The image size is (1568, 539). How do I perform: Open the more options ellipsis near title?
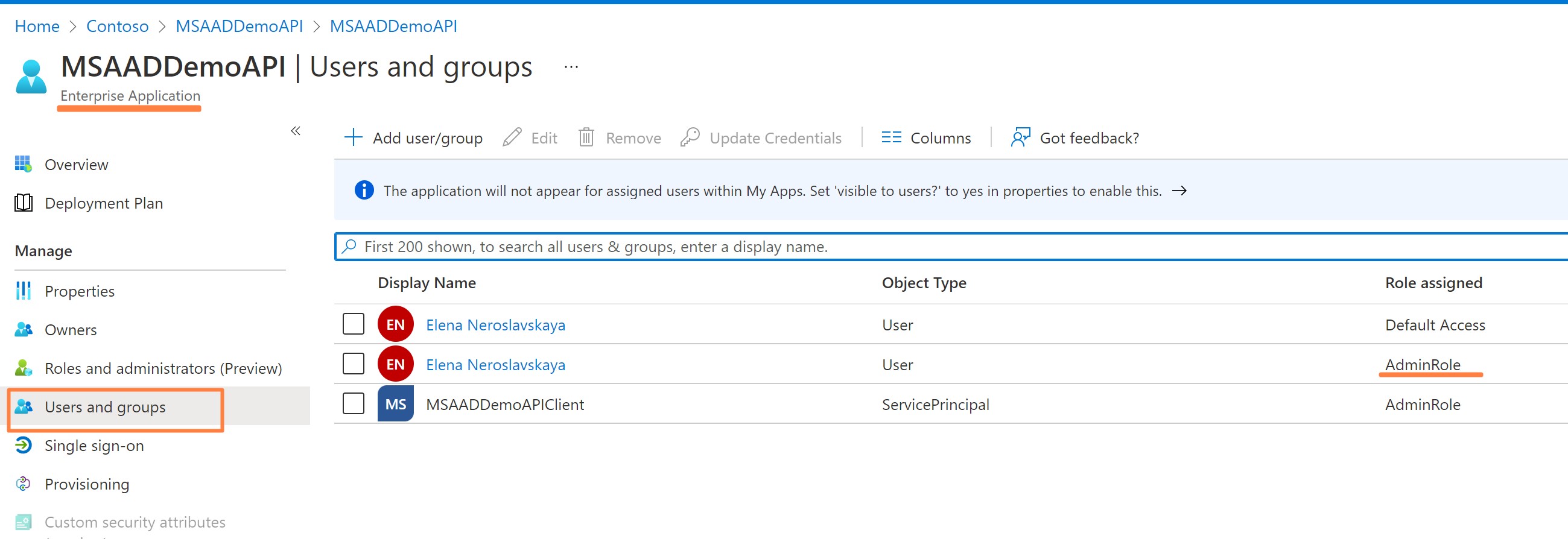[x=571, y=67]
